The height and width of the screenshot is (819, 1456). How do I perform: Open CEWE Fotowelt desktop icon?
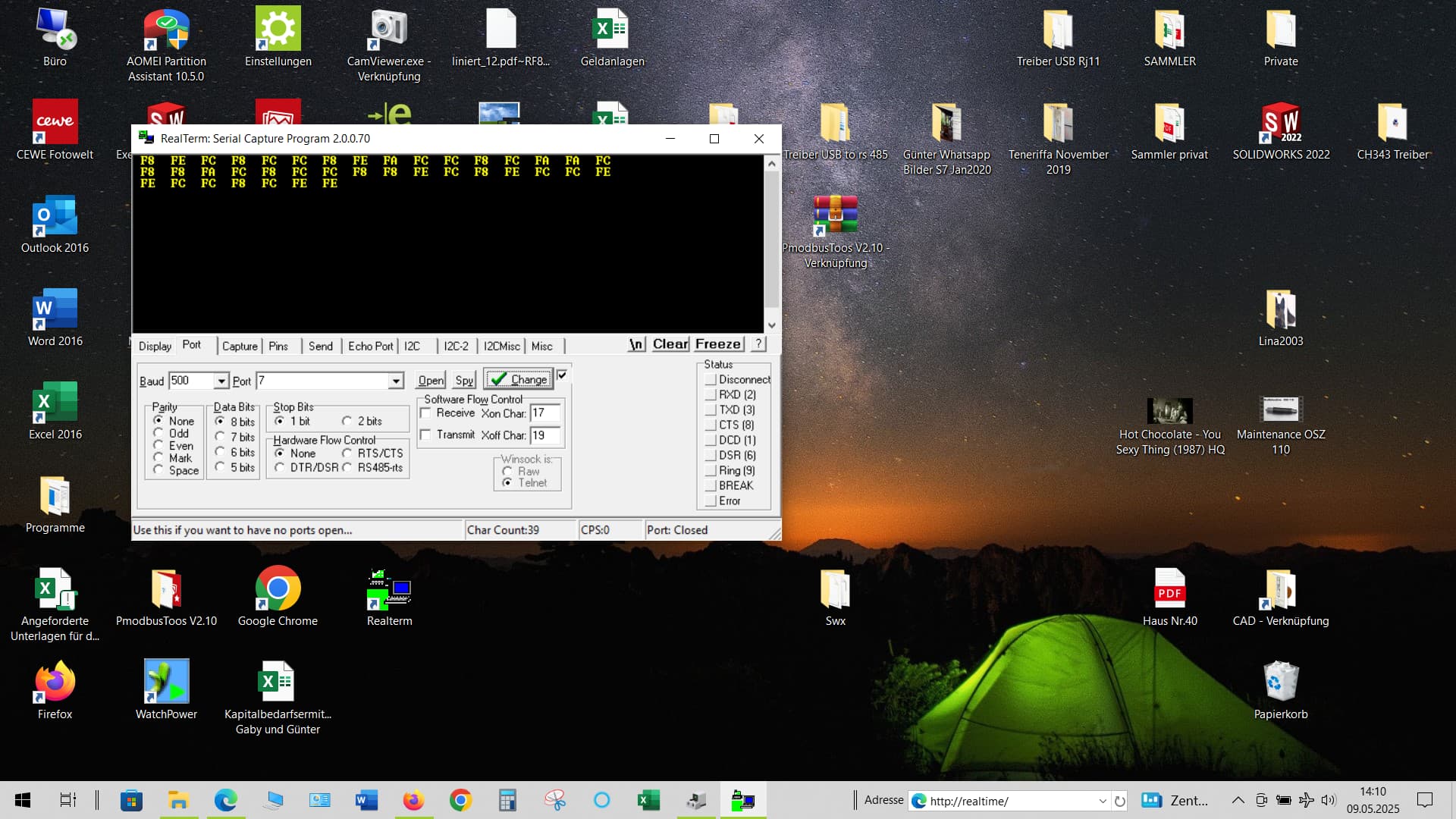coord(55,130)
